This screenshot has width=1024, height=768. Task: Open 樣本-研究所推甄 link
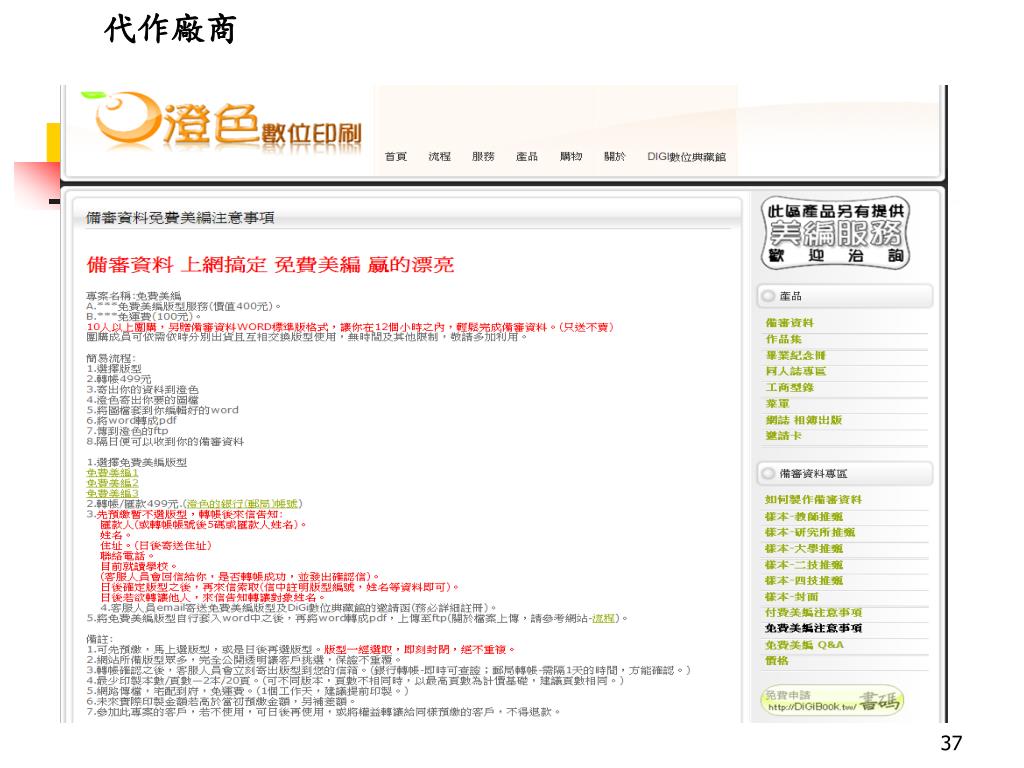tap(810, 532)
